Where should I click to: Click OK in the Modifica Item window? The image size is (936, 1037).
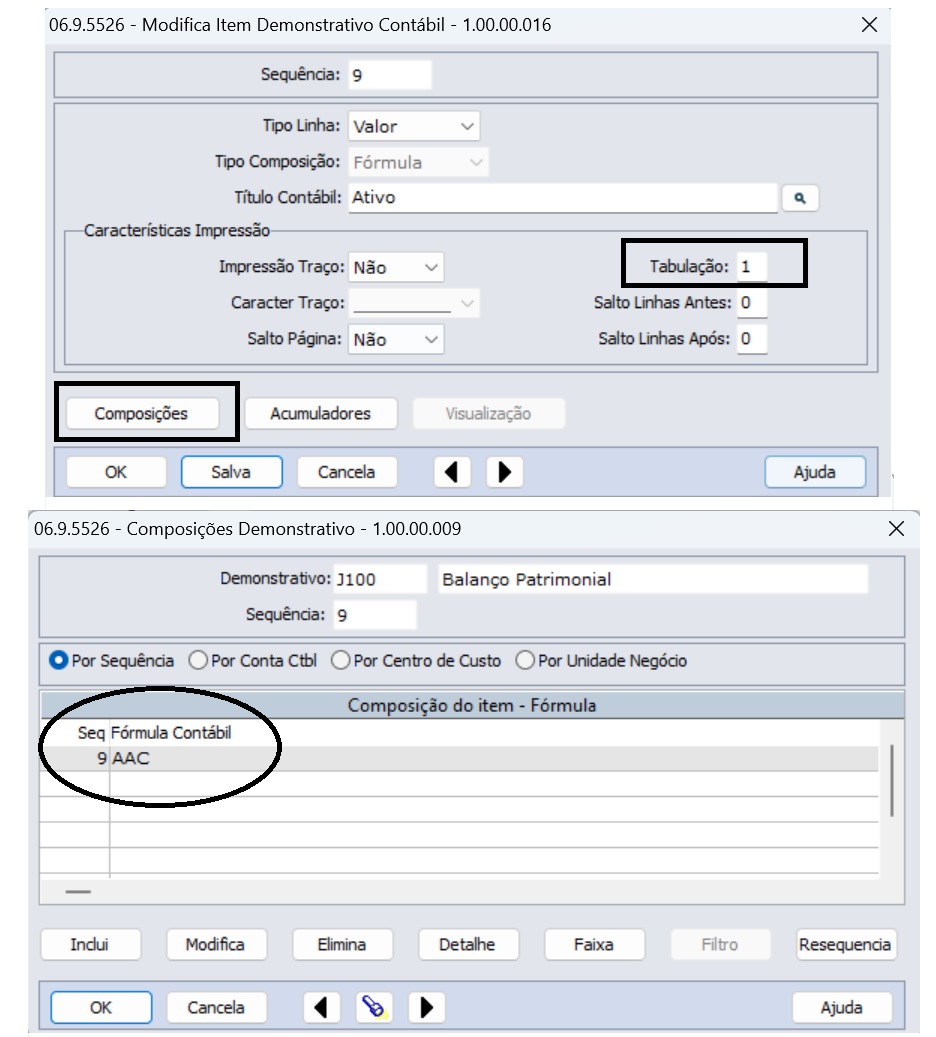pos(116,472)
